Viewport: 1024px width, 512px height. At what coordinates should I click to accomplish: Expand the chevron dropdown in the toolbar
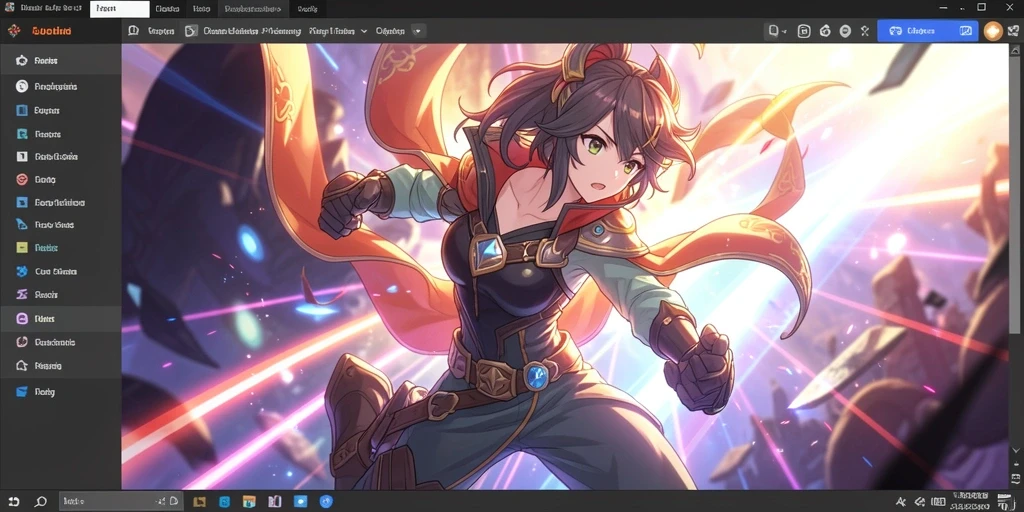click(363, 31)
